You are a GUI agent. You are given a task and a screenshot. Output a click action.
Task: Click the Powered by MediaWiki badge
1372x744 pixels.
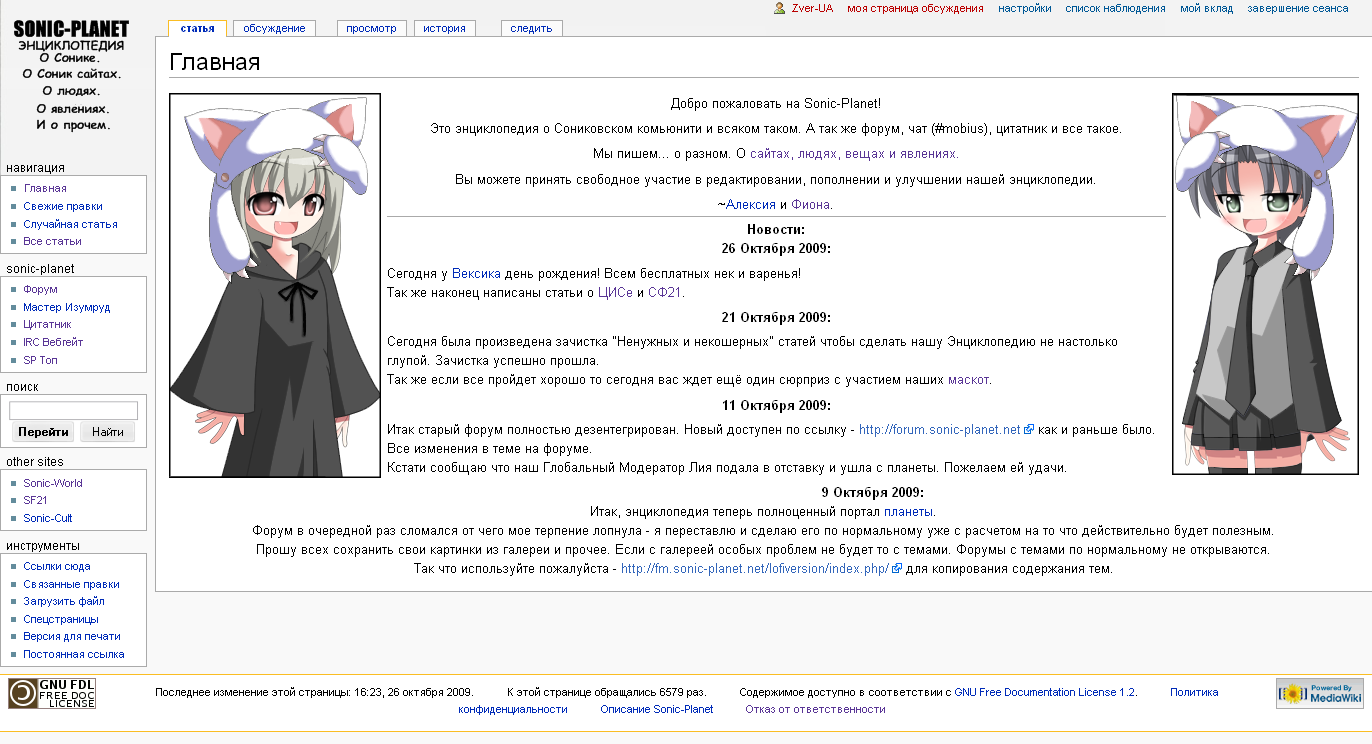pyautogui.click(x=1319, y=693)
